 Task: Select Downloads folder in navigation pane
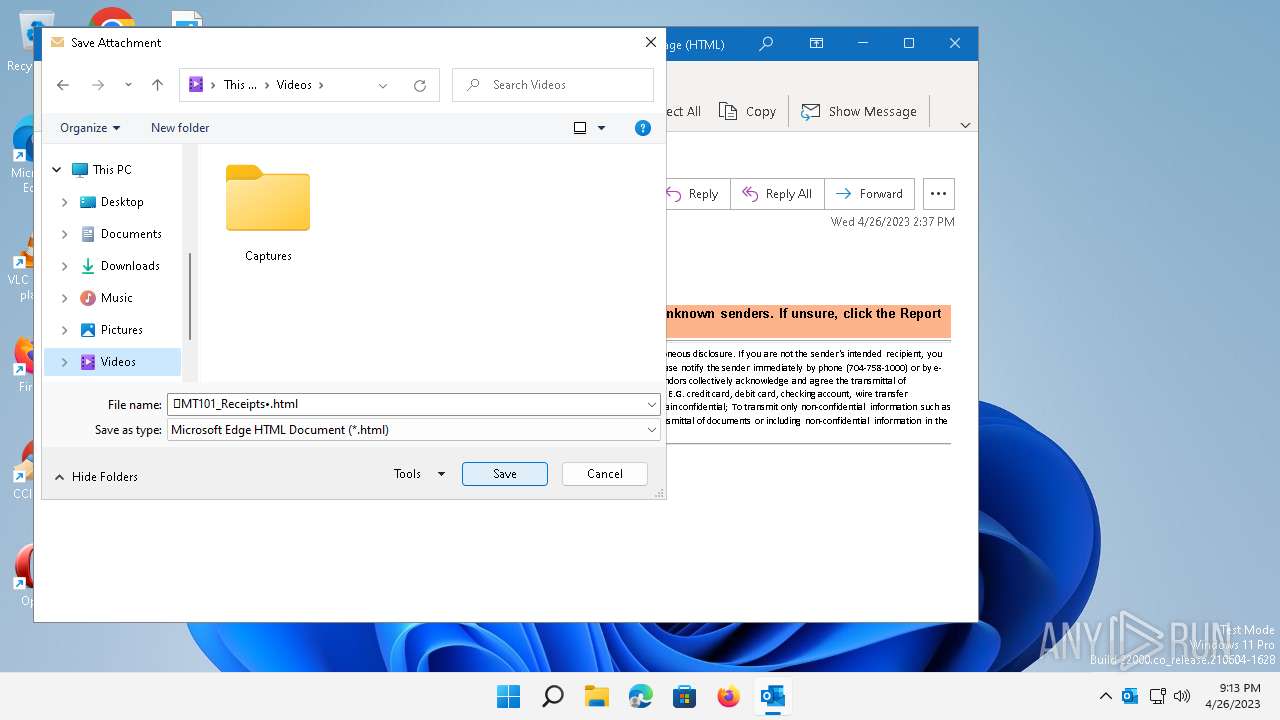(x=130, y=266)
